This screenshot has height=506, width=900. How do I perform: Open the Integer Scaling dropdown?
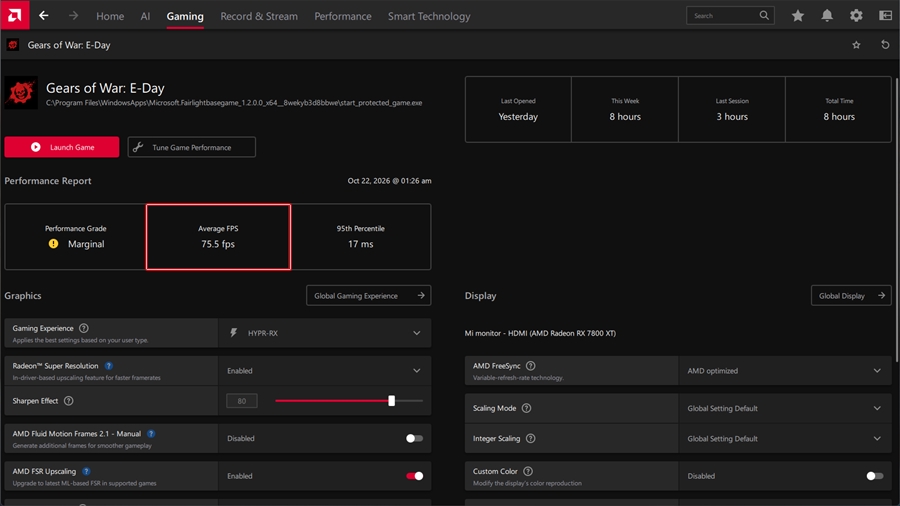tap(785, 438)
